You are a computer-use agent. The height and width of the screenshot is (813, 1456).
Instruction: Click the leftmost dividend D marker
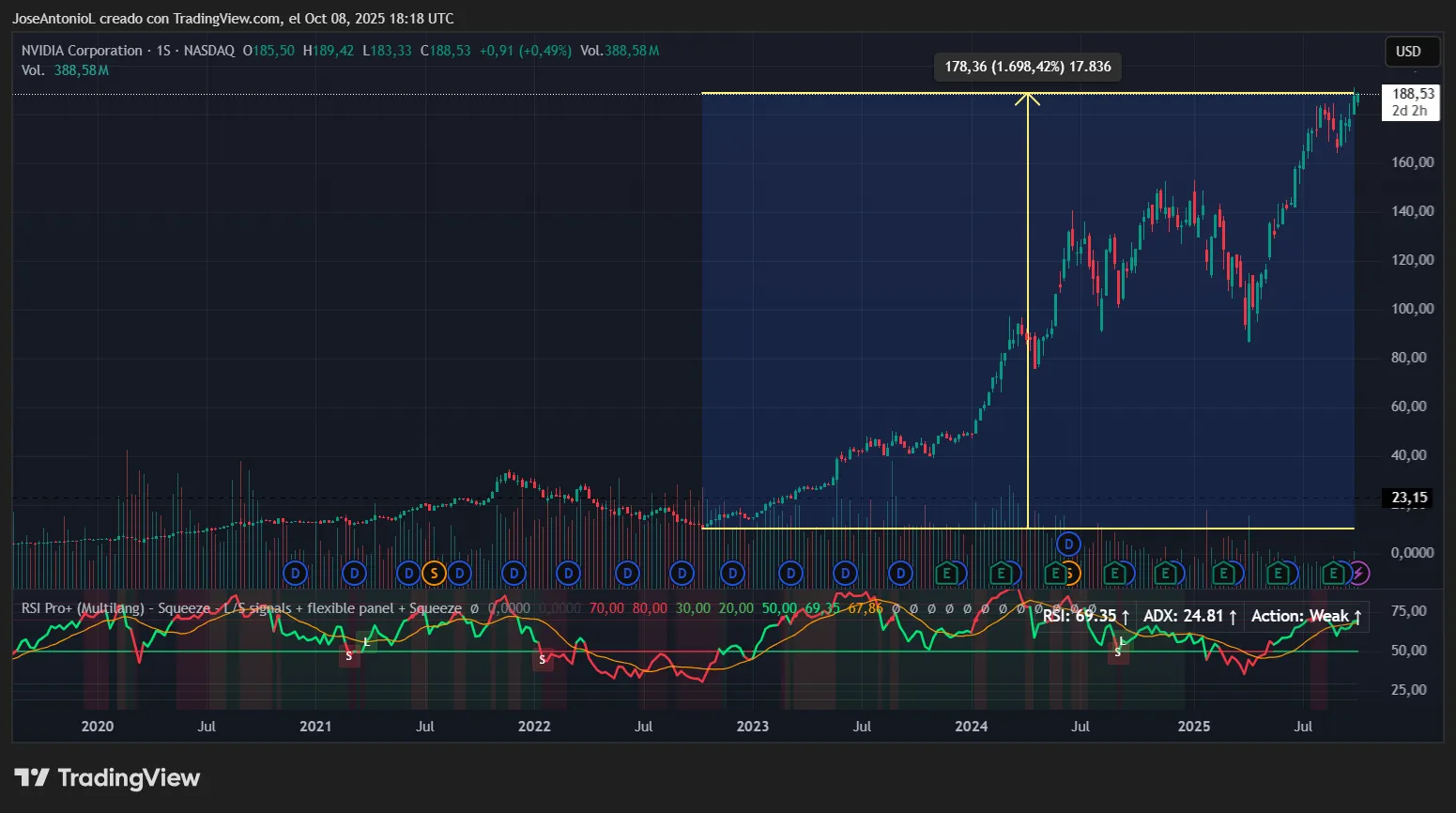[x=296, y=573]
